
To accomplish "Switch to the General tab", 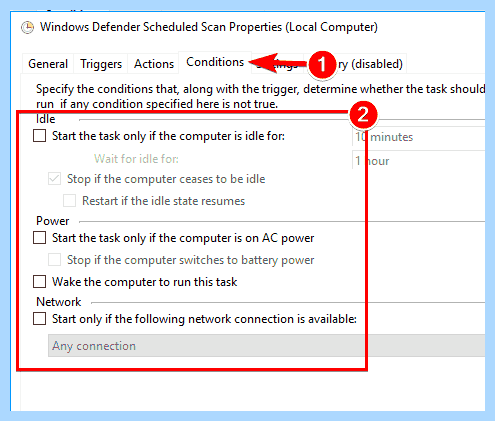I will click(48, 64).
